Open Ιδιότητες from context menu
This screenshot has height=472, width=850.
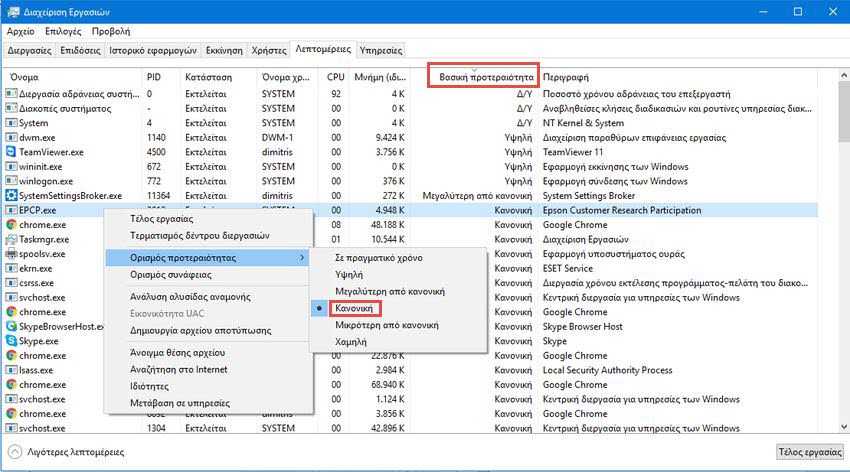[x=149, y=386]
